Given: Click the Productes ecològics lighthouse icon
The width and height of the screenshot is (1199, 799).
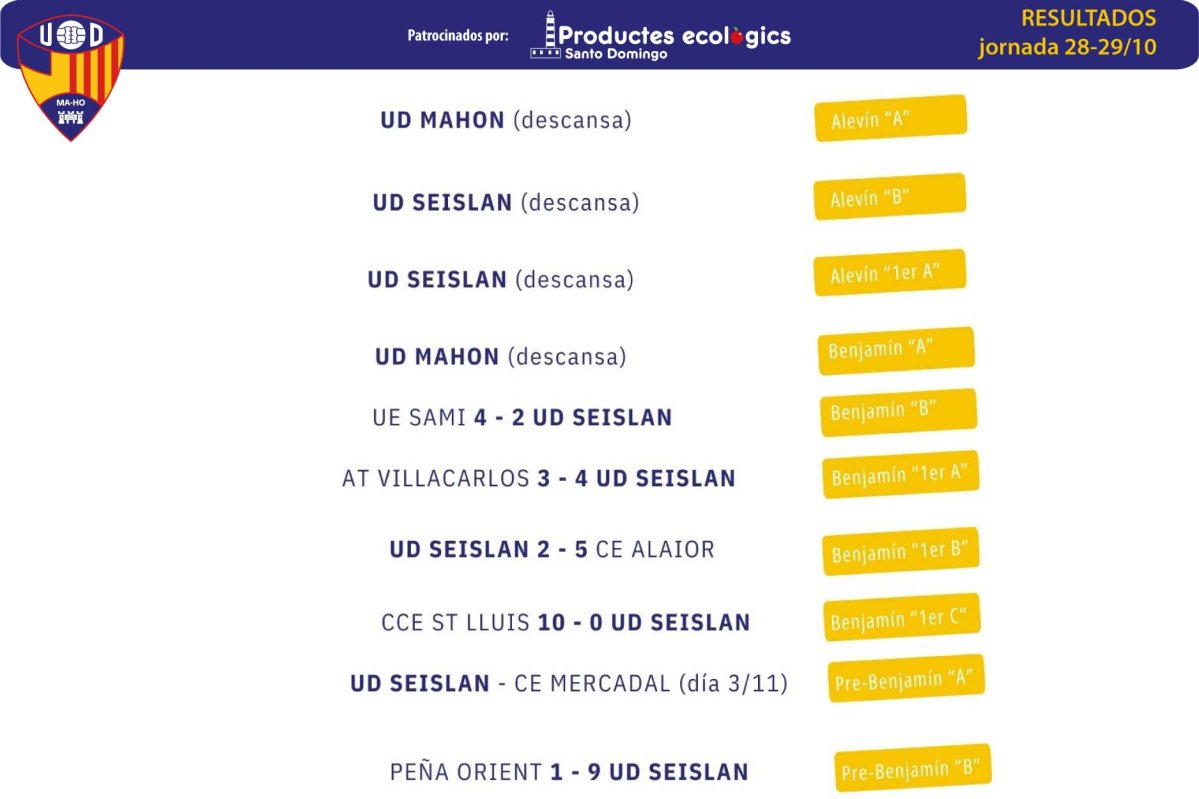Looking at the screenshot, I should click(546, 34).
